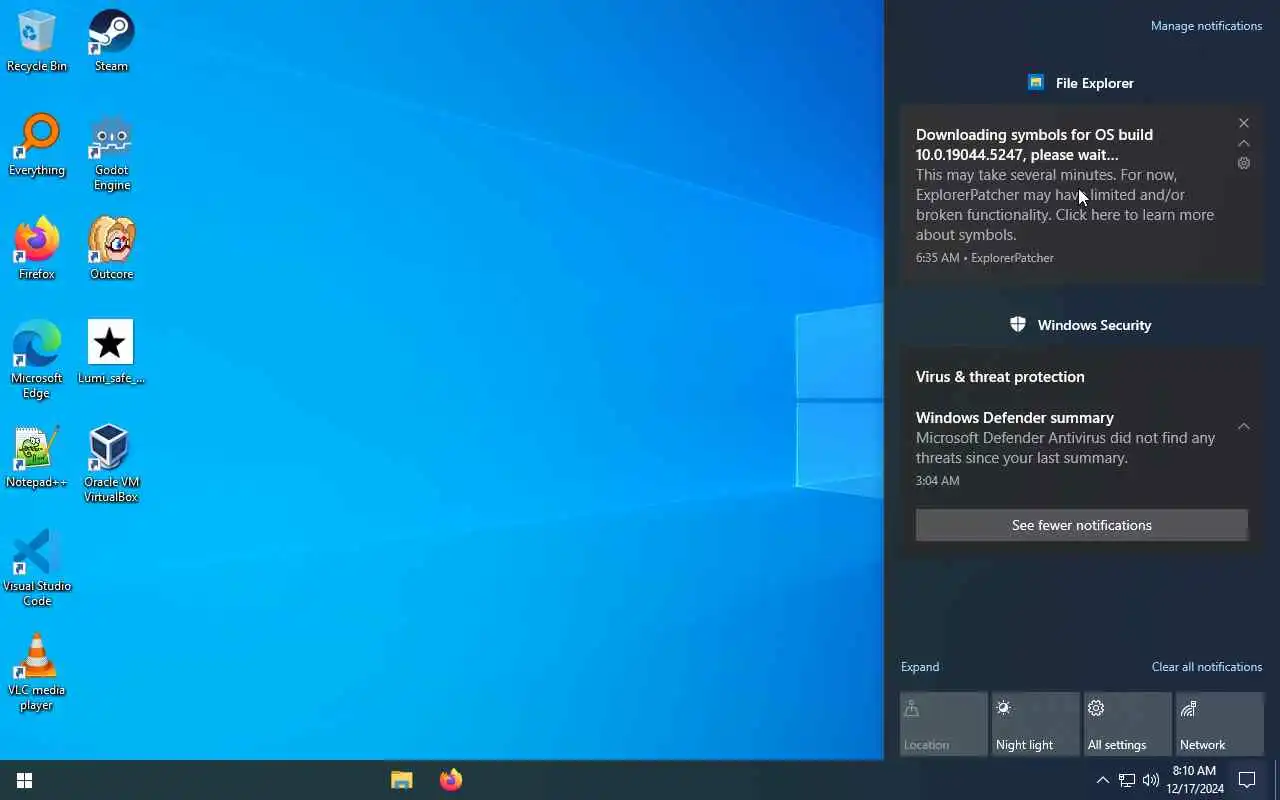Open the Downloading symbols notification body
Screen dimensions: 1280x800
pyautogui.click(x=1081, y=196)
